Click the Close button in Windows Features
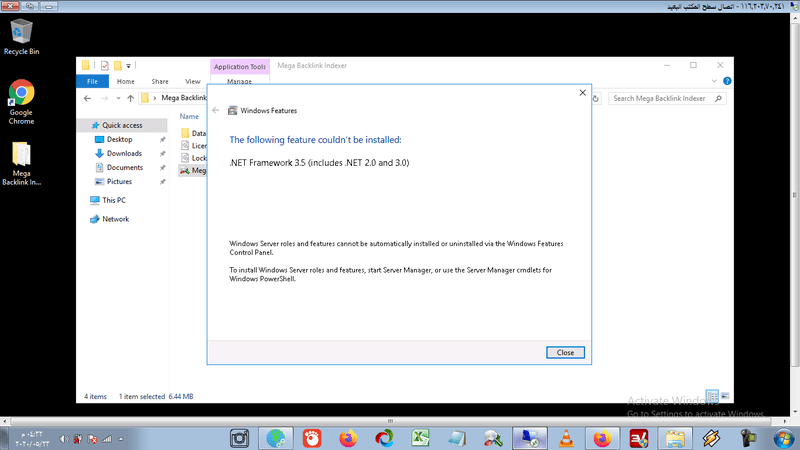This screenshot has height=450, width=800. point(565,353)
